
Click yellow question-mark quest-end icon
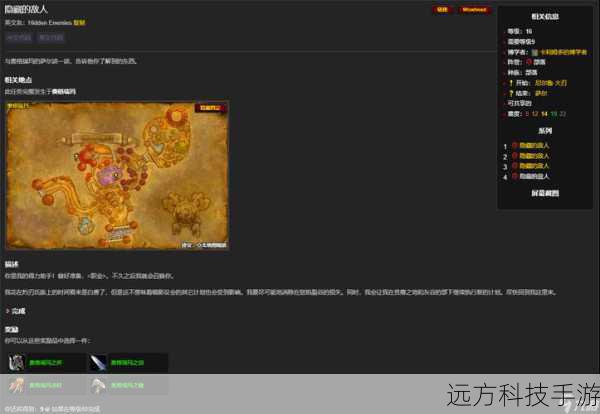[511, 93]
